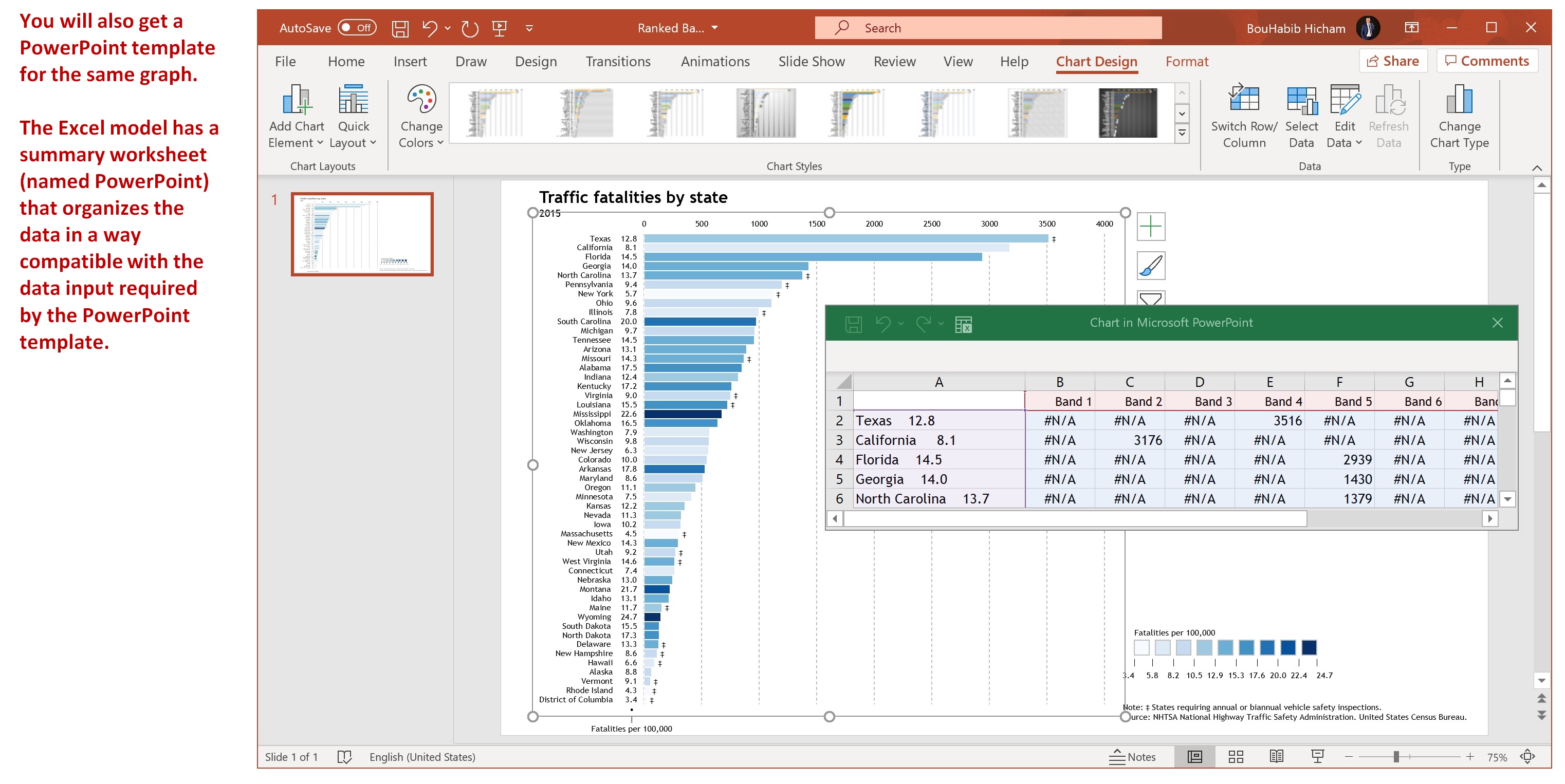Screen dimensions: 1565x784
Task: Click data sheet scroll right arrow
Action: tap(1489, 518)
